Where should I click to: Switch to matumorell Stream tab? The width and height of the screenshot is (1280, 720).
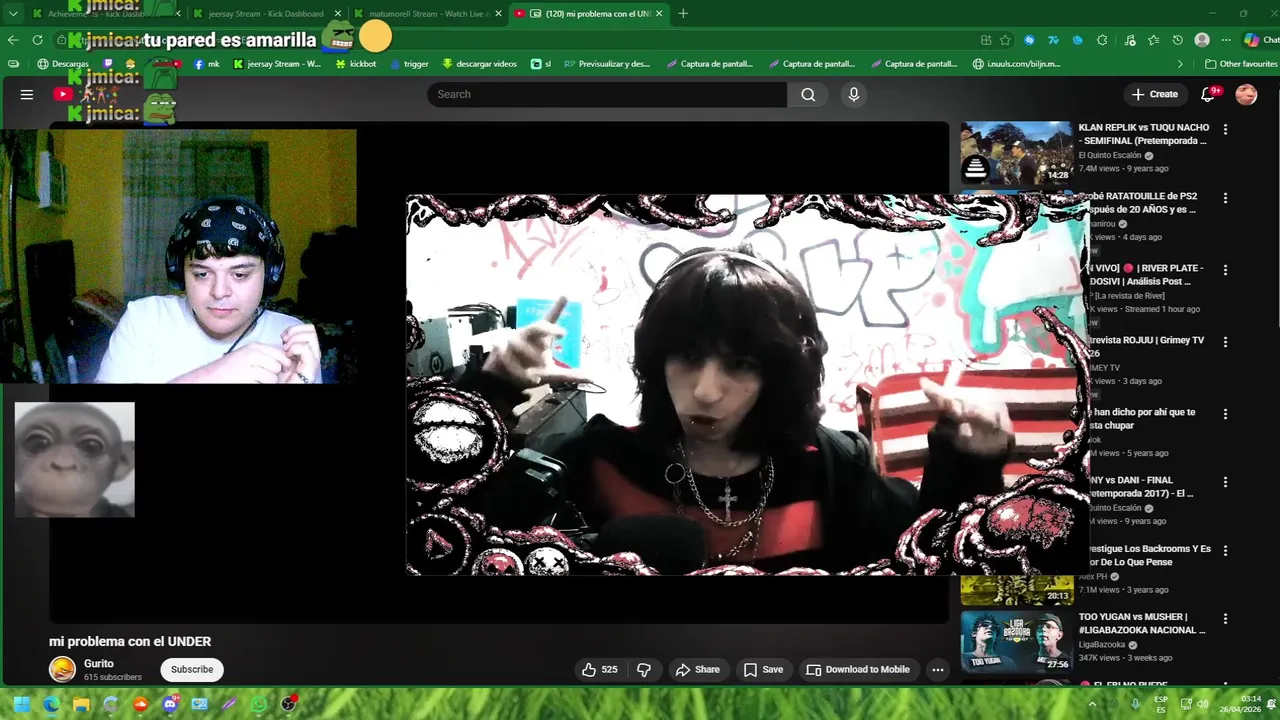(426, 13)
